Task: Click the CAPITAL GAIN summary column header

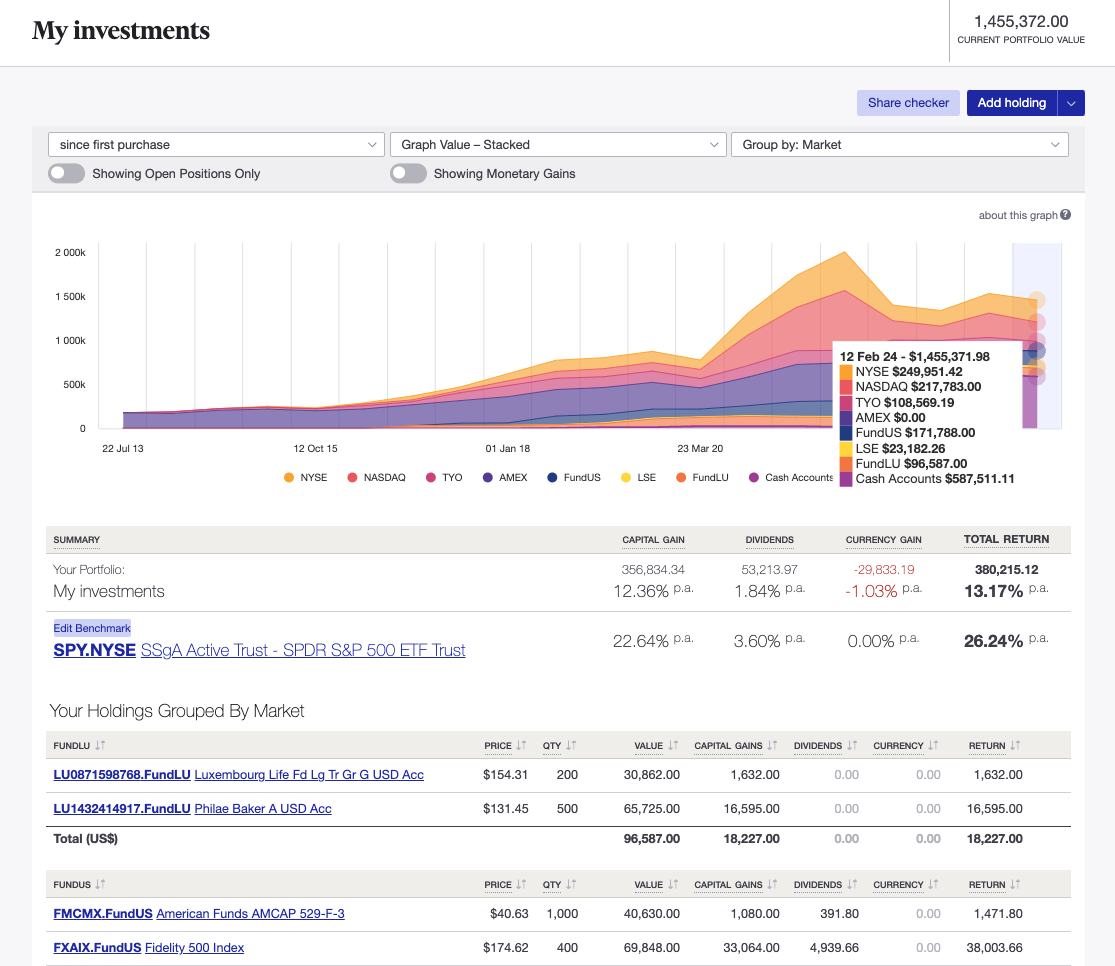Action: coord(653,540)
